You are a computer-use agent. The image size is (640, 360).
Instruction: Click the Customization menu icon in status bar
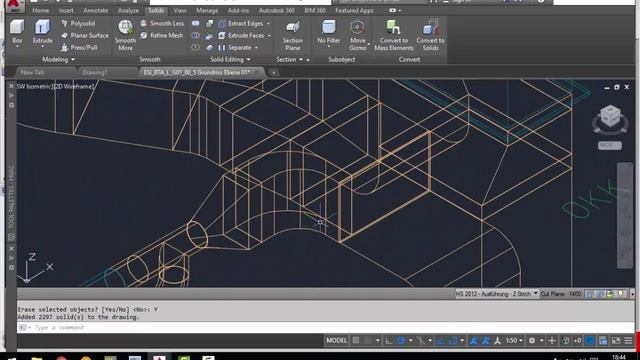(x=628, y=340)
